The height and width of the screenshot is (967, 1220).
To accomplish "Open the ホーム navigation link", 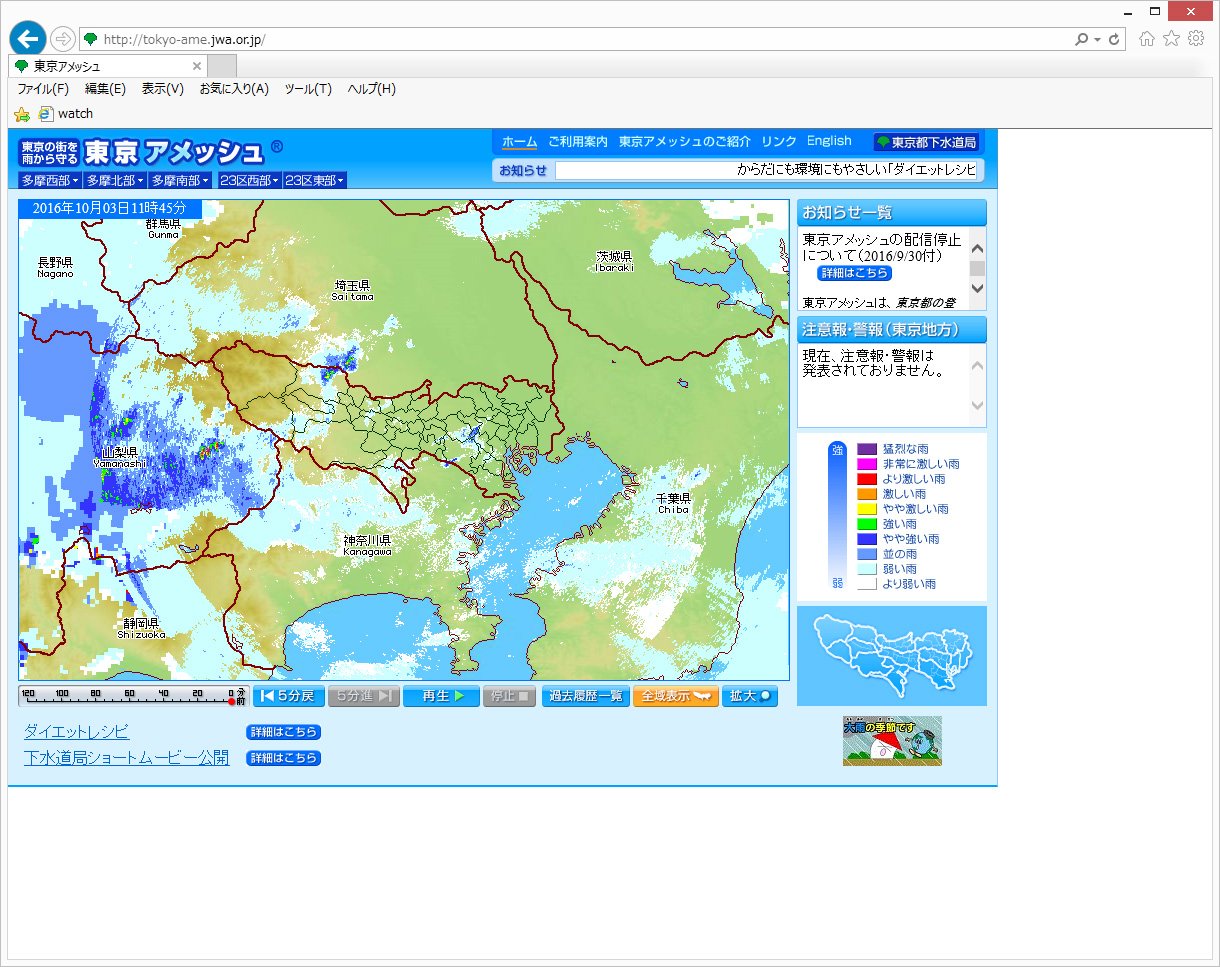I will (x=519, y=141).
